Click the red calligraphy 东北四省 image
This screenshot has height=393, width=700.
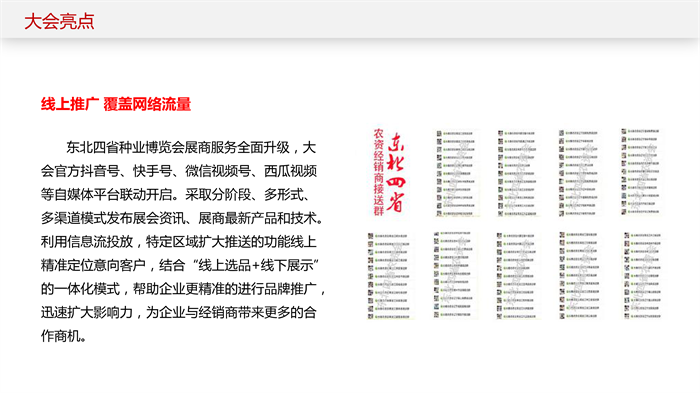pos(396,172)
